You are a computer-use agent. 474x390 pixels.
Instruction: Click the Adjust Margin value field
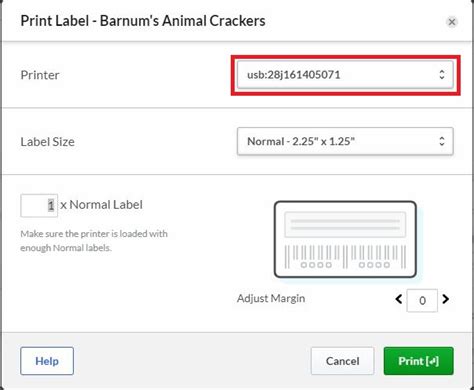pos(422,301)
